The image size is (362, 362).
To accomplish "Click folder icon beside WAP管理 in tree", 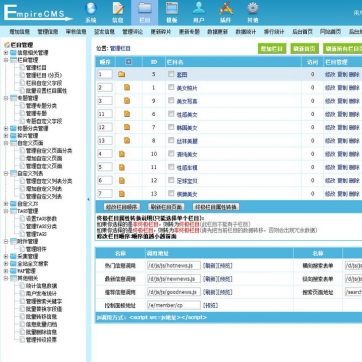I will click(13, 271).
